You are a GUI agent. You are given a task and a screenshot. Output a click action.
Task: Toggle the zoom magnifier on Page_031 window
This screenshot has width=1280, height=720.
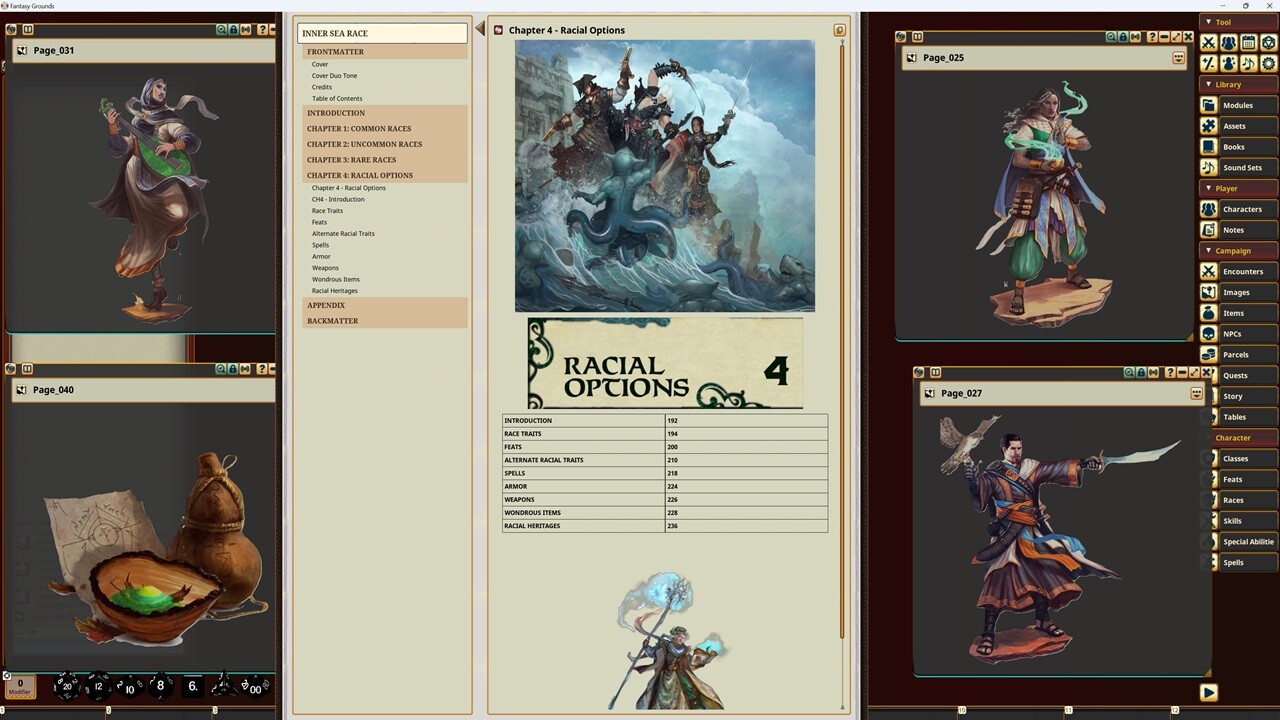(x=221, y=31)
